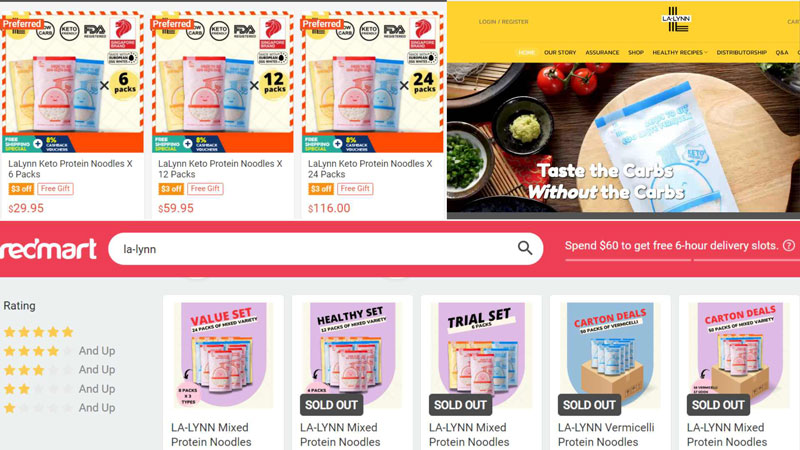Click the RedMart logo

coord(49,249)
